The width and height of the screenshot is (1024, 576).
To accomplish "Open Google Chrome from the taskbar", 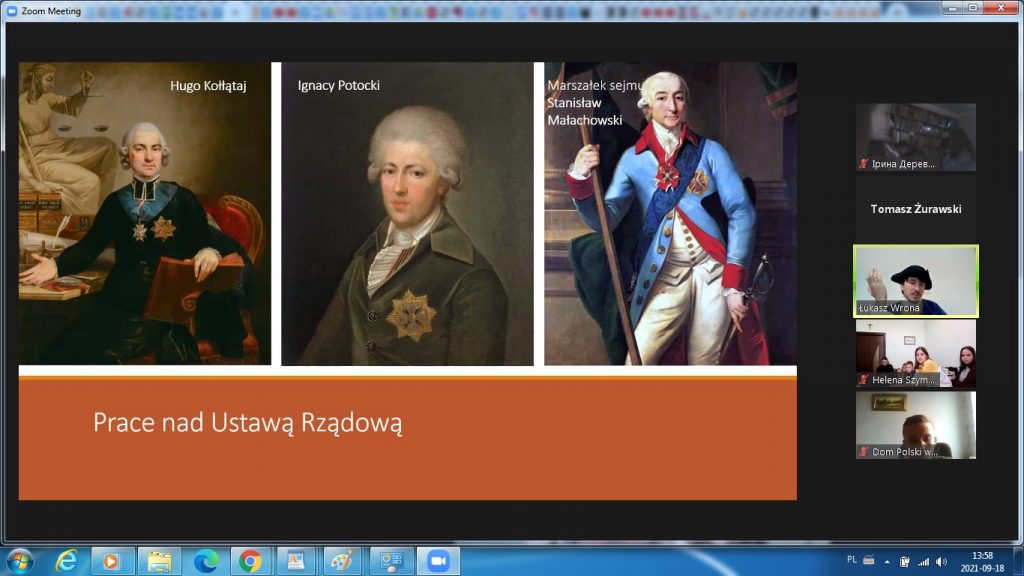I will (252, 561).
